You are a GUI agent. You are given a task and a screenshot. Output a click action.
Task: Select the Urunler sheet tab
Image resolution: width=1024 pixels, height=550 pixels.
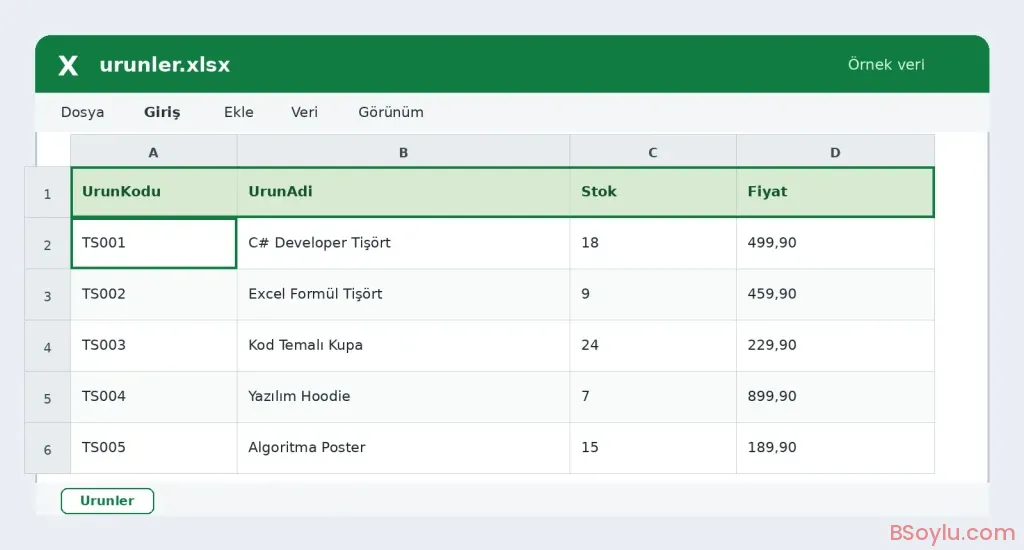(x=107, y=501)
